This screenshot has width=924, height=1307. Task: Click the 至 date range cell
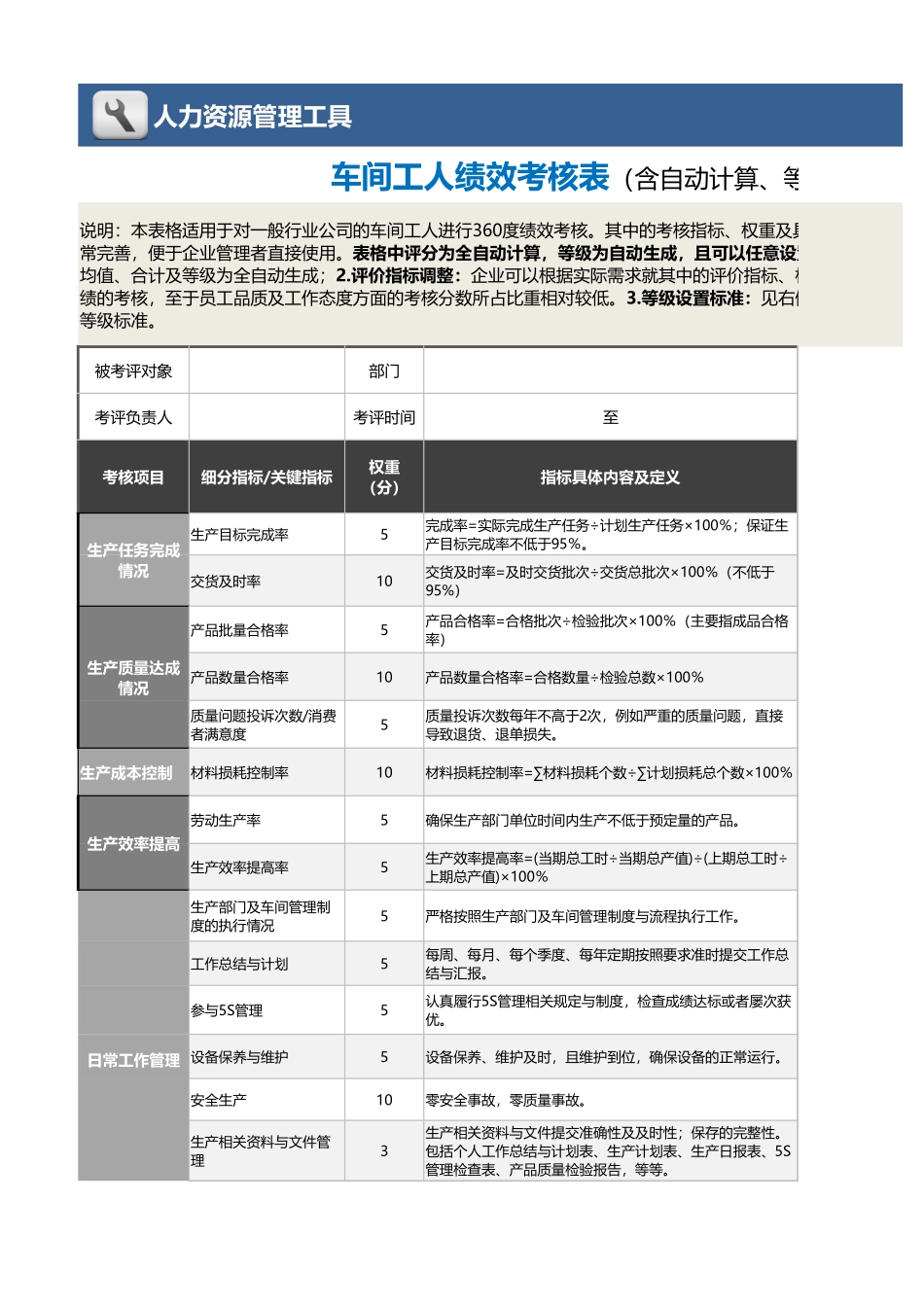click(x=610, y=417)
